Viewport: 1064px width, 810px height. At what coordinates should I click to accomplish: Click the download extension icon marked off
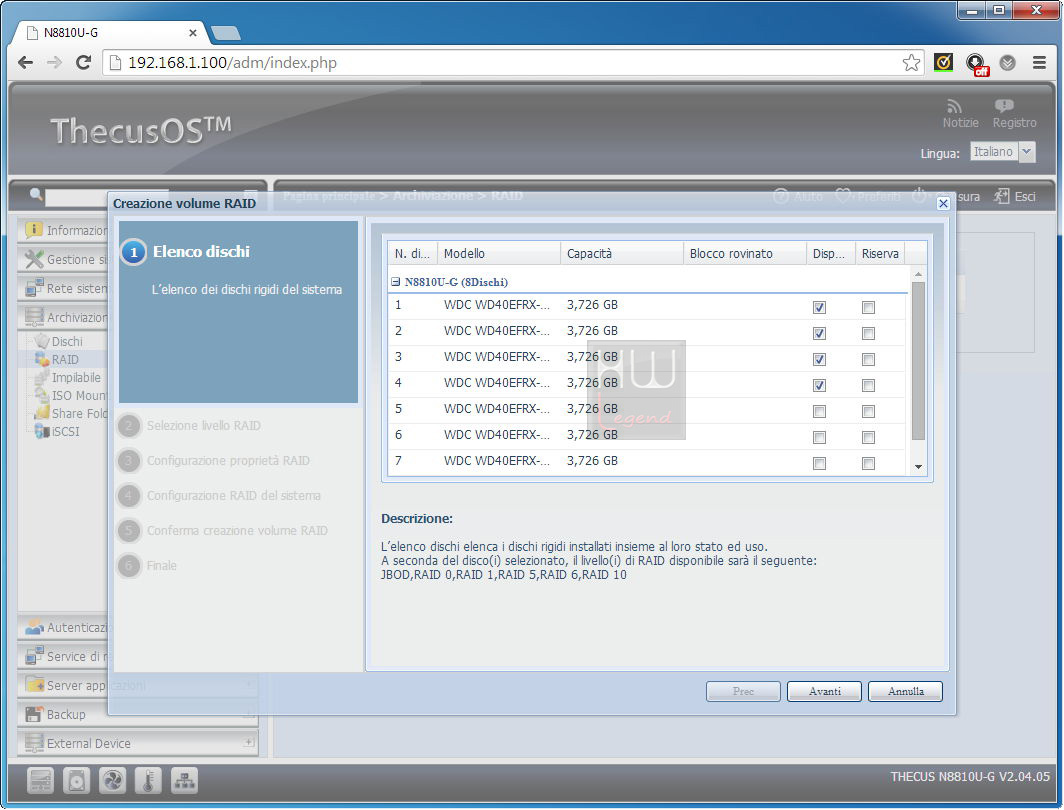[976, 64]
